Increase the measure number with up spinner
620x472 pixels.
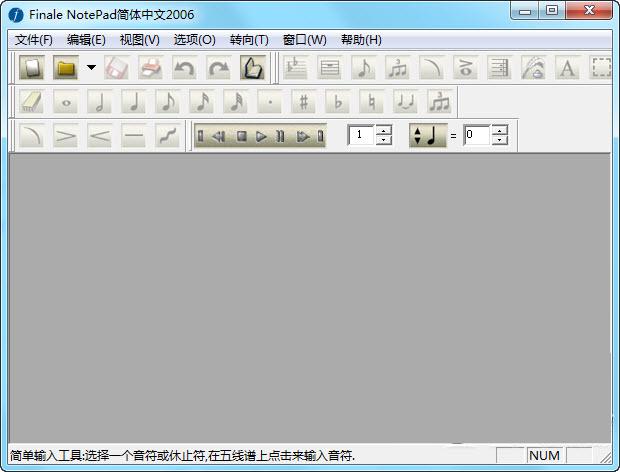pos(384,130)
